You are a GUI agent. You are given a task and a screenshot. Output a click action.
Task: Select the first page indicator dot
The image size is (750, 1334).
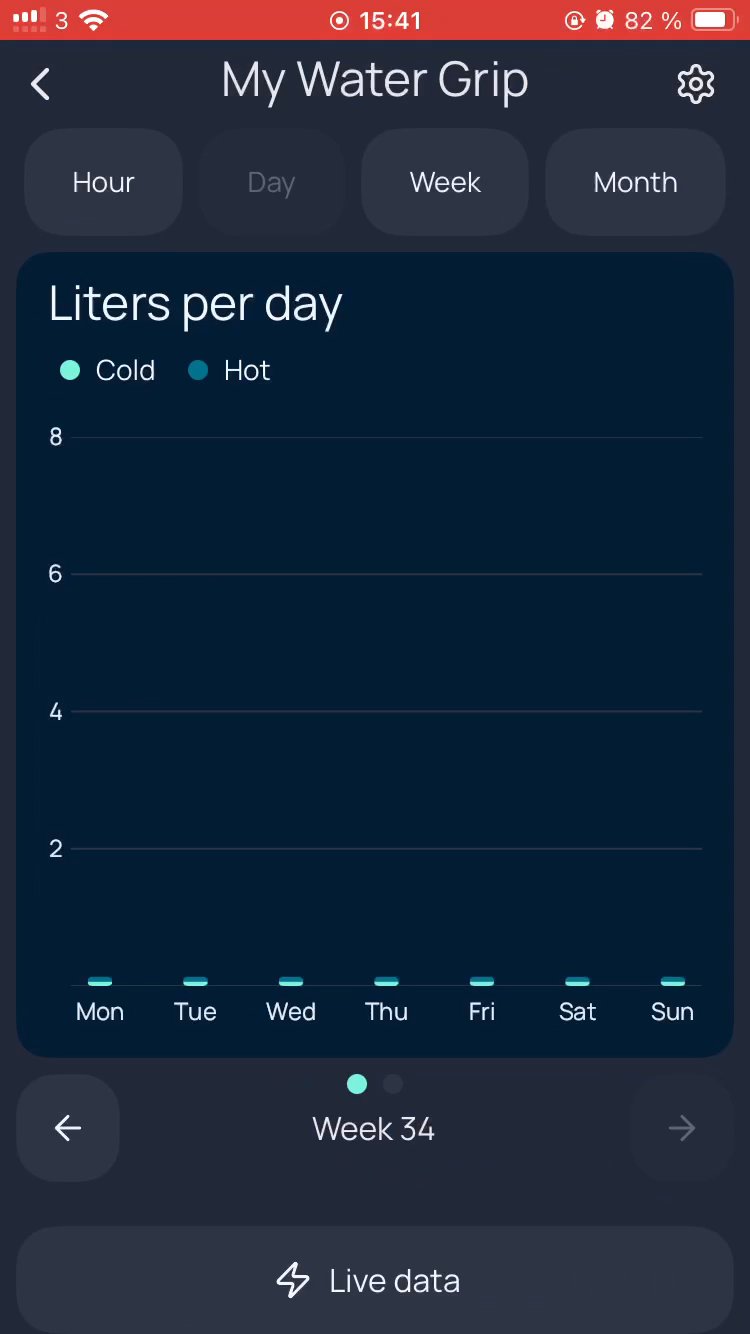pos(357,1084)
